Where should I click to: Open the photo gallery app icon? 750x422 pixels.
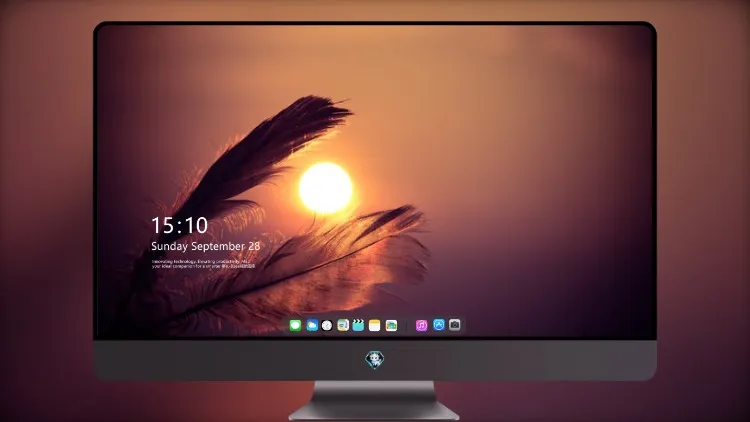[391, 325]
